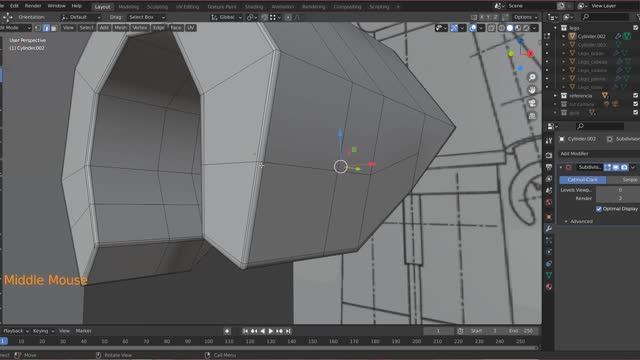The width and height of the screenshot is (640, 360).
Task: Click Cylinder.002 mesh icon in outliner
Action: pyautogui.click(x=572, y=36)
